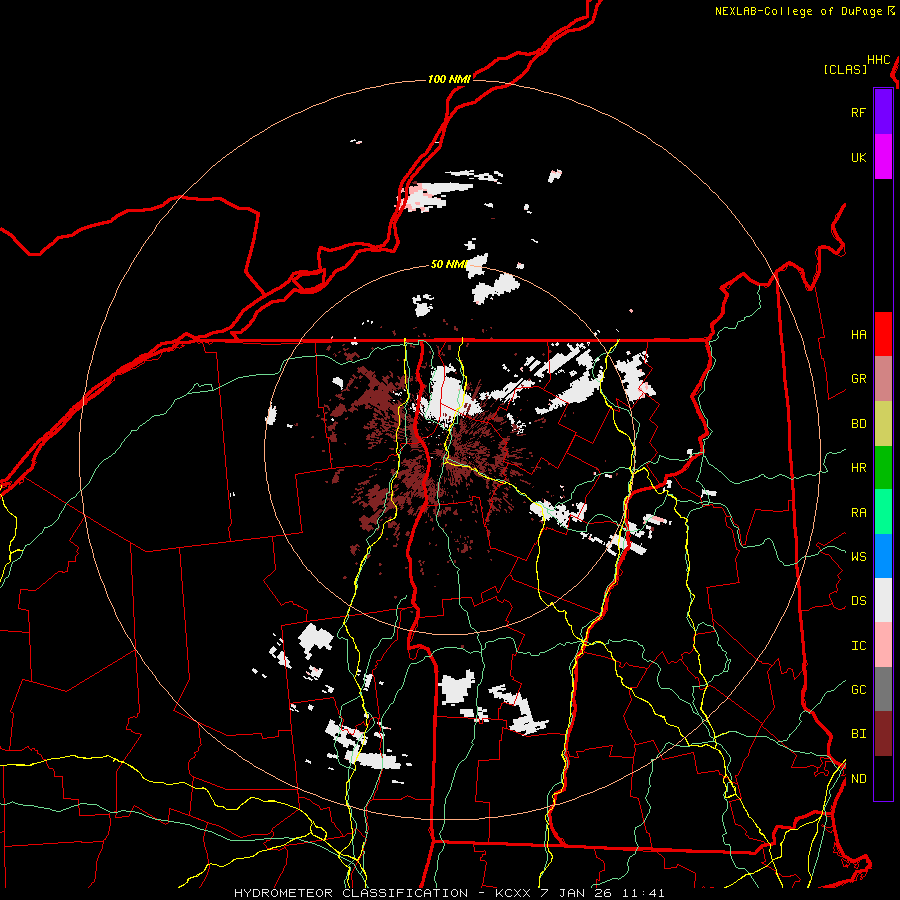Click the GC gray legend swatch
The height and width of the screenshot is (900, 900).
[x=883, y=689]
